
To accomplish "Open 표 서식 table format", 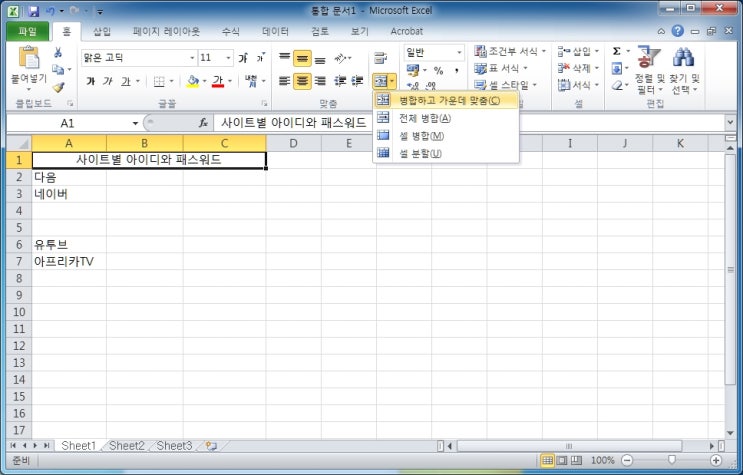I will (x=501, y=68).
